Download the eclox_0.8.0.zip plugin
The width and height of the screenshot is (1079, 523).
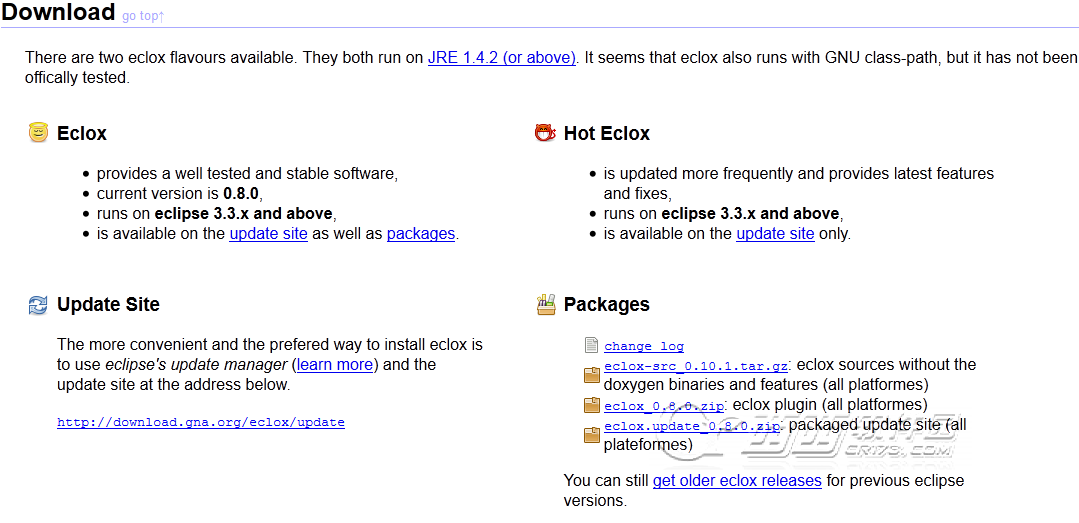coord(664,406)
